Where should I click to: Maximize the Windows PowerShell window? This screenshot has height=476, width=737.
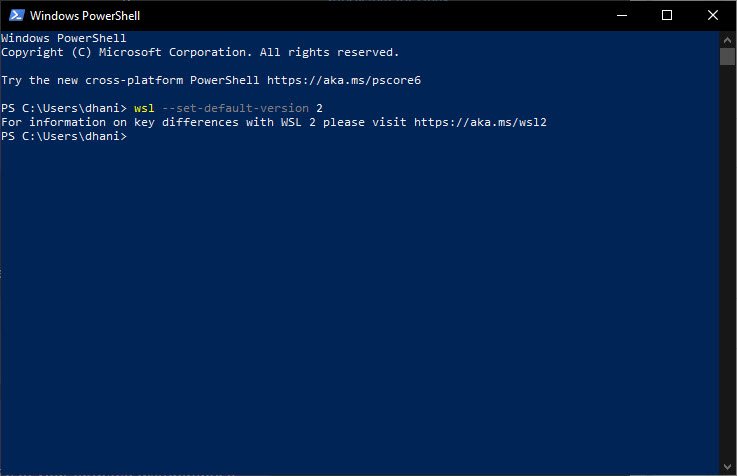(666, 15)
